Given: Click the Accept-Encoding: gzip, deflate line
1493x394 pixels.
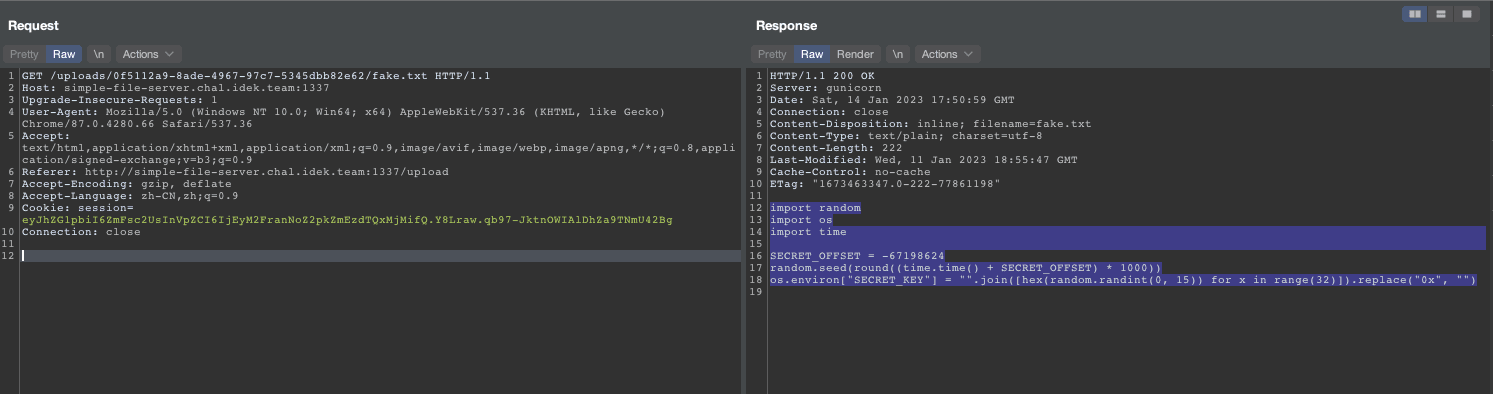Looking at the screenshot, I should pos(126,184).
